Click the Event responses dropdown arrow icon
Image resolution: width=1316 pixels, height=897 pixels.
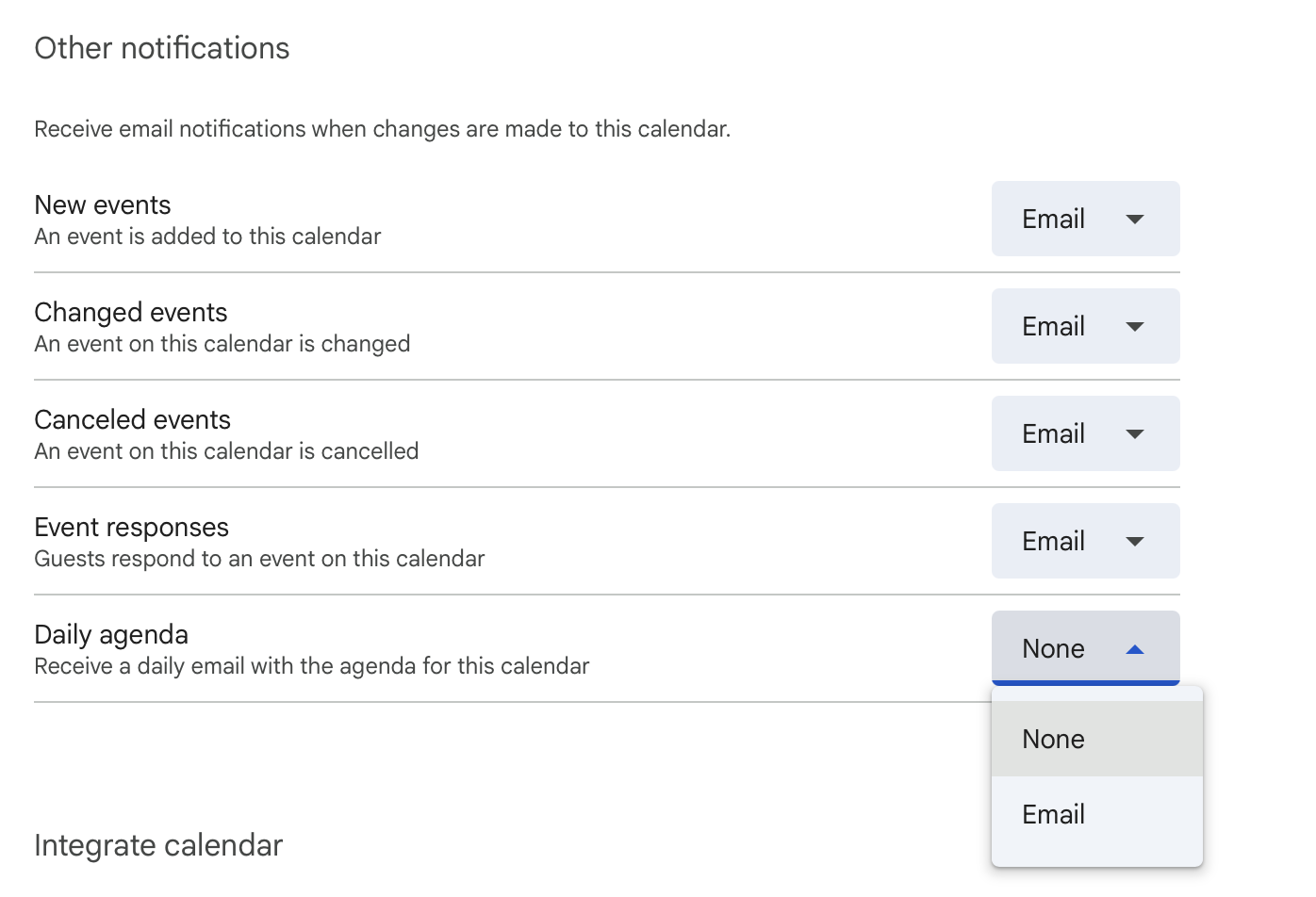tap(1135, 542)
